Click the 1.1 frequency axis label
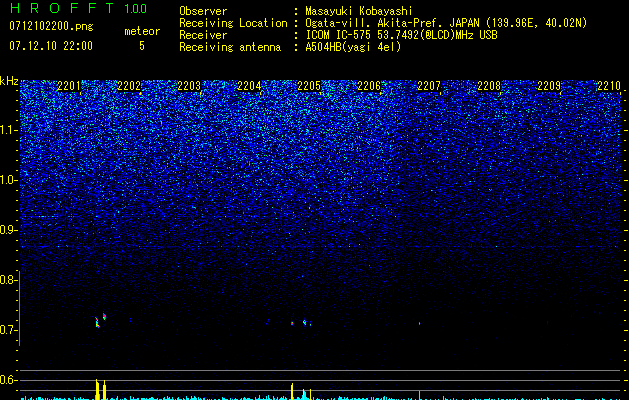 [8, 130]
